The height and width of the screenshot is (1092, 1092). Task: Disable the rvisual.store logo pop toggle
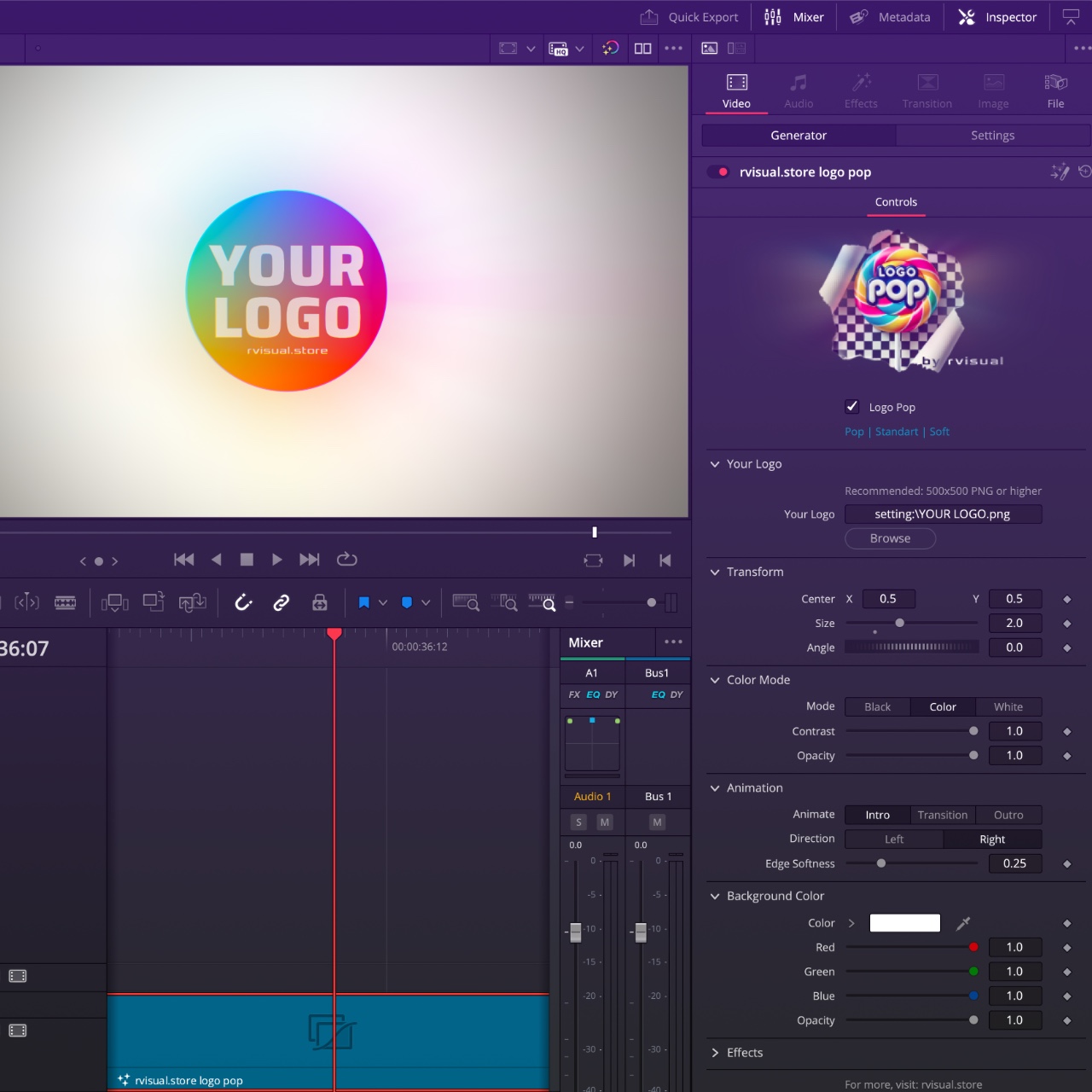718,172
